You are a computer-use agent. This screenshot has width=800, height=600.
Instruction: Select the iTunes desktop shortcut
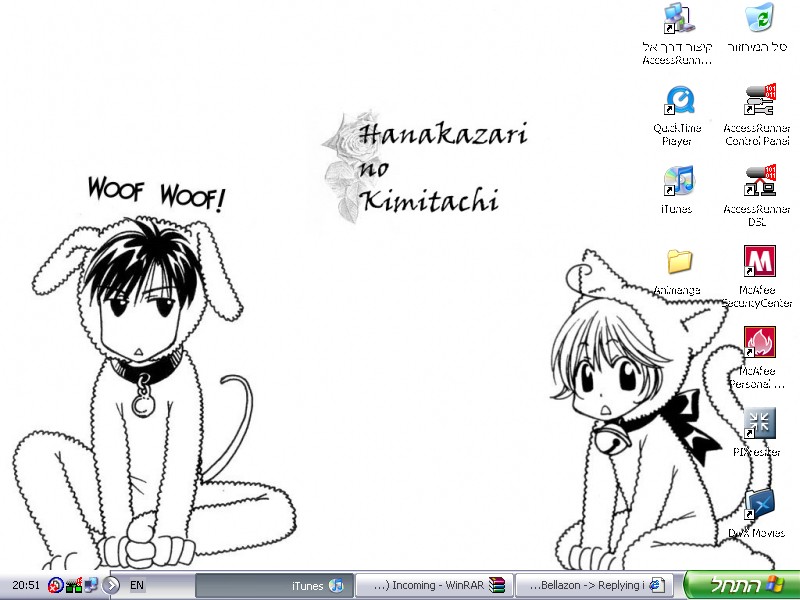coord(677,182)
